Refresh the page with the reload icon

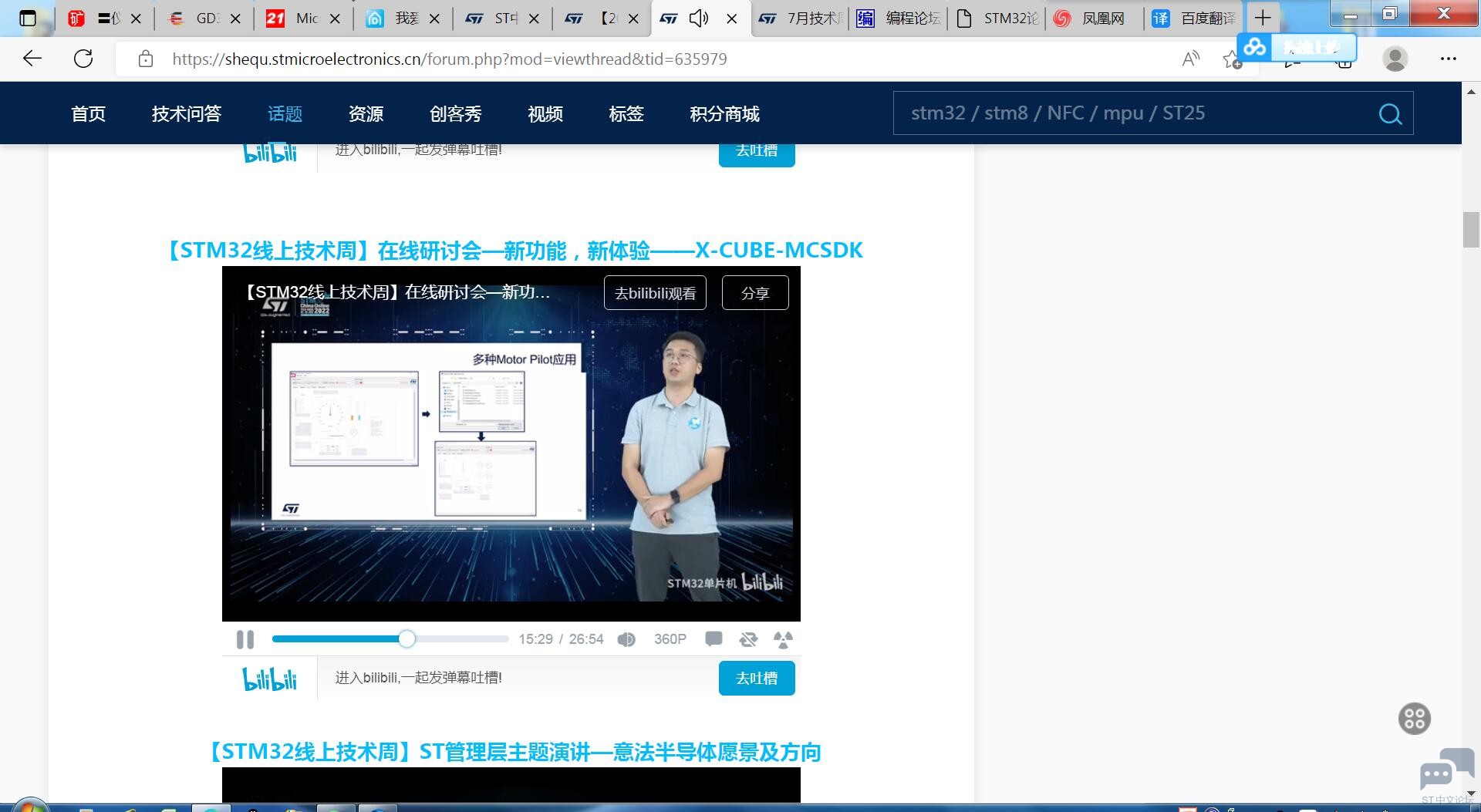(83, 59)
